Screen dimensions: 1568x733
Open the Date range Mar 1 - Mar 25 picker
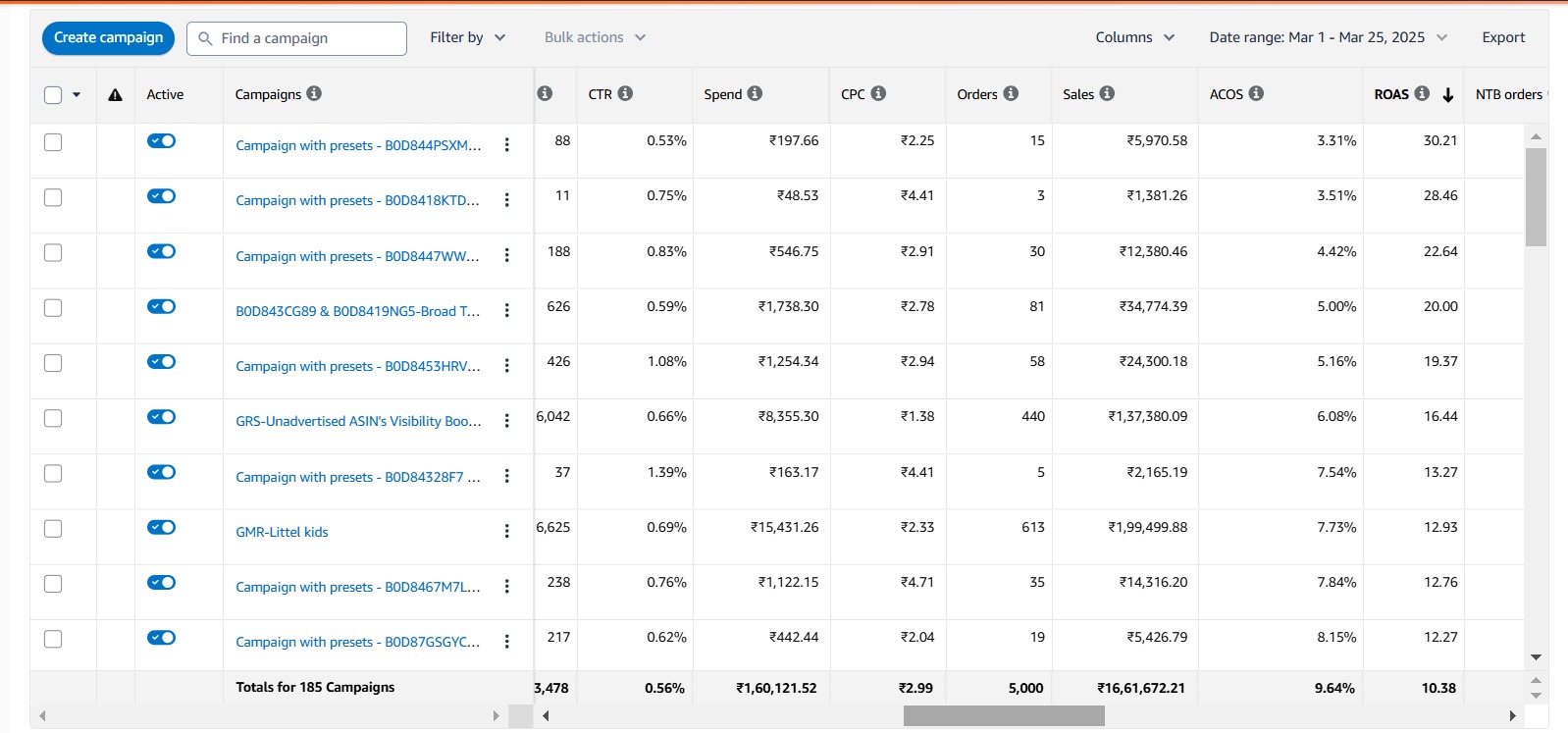(x=1328, y=37)
